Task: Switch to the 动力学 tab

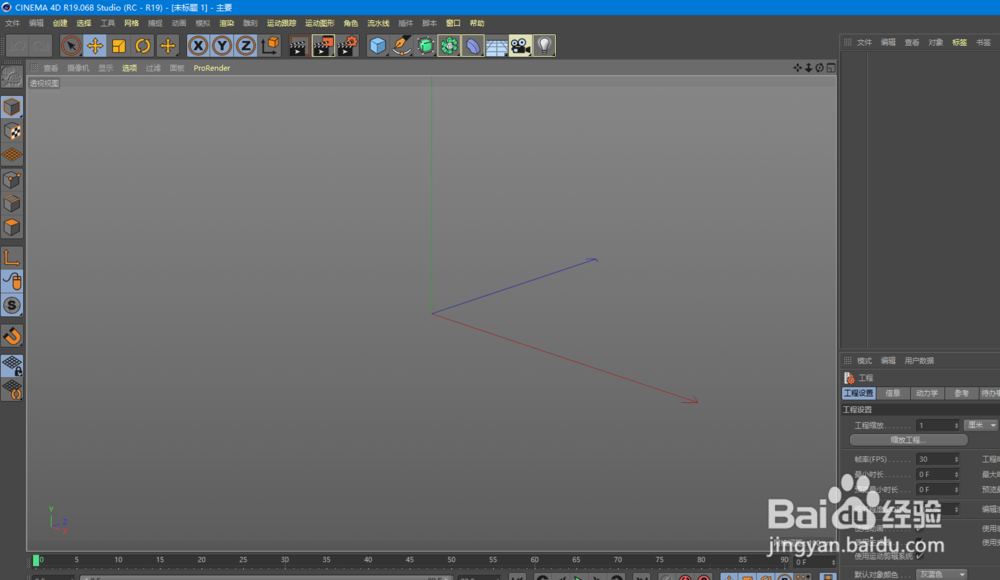Action: 928,393
